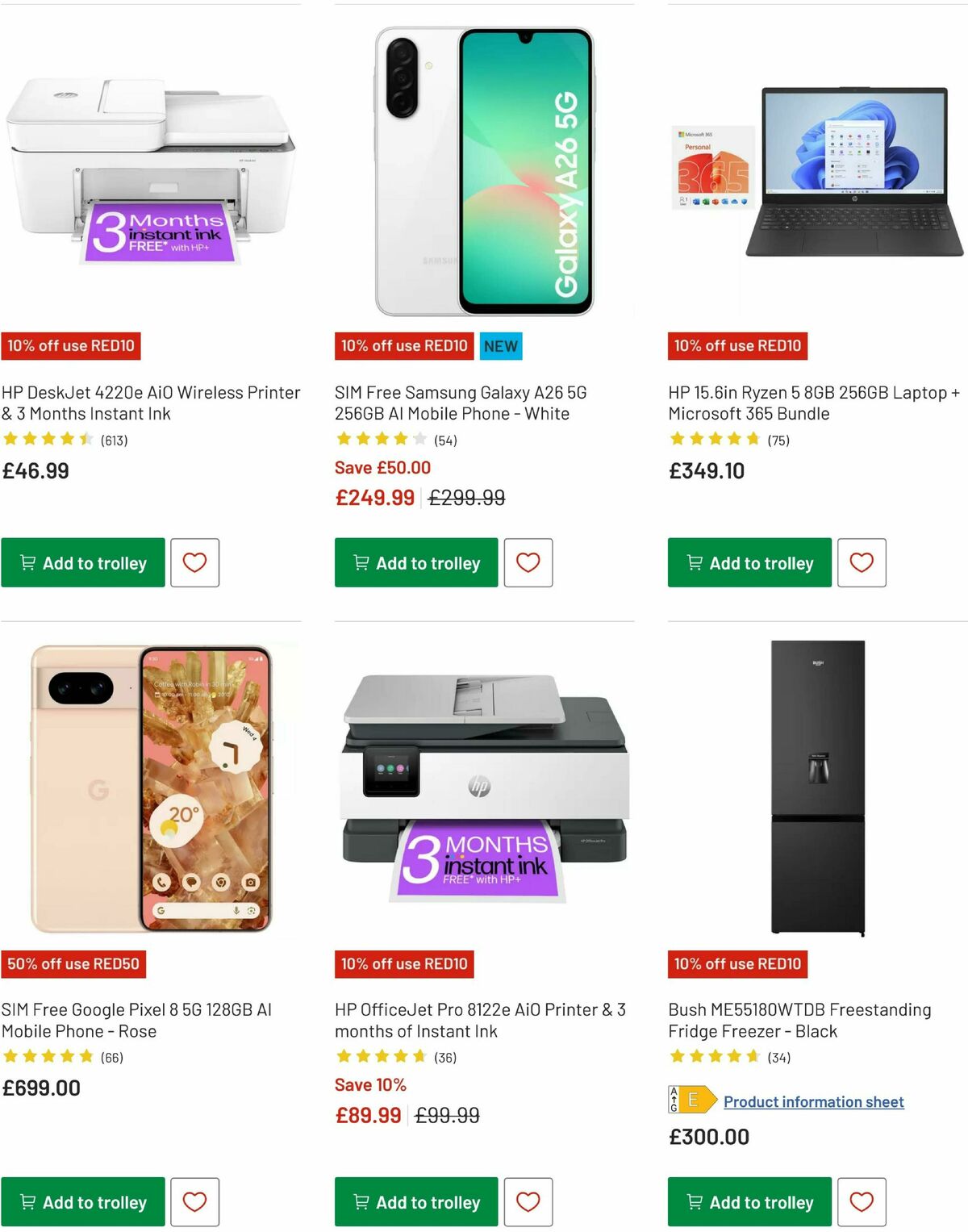Click the 50% off use RED50 promo badge
This screenshot has width=968, height=1232.
click(x=74, y=964)
